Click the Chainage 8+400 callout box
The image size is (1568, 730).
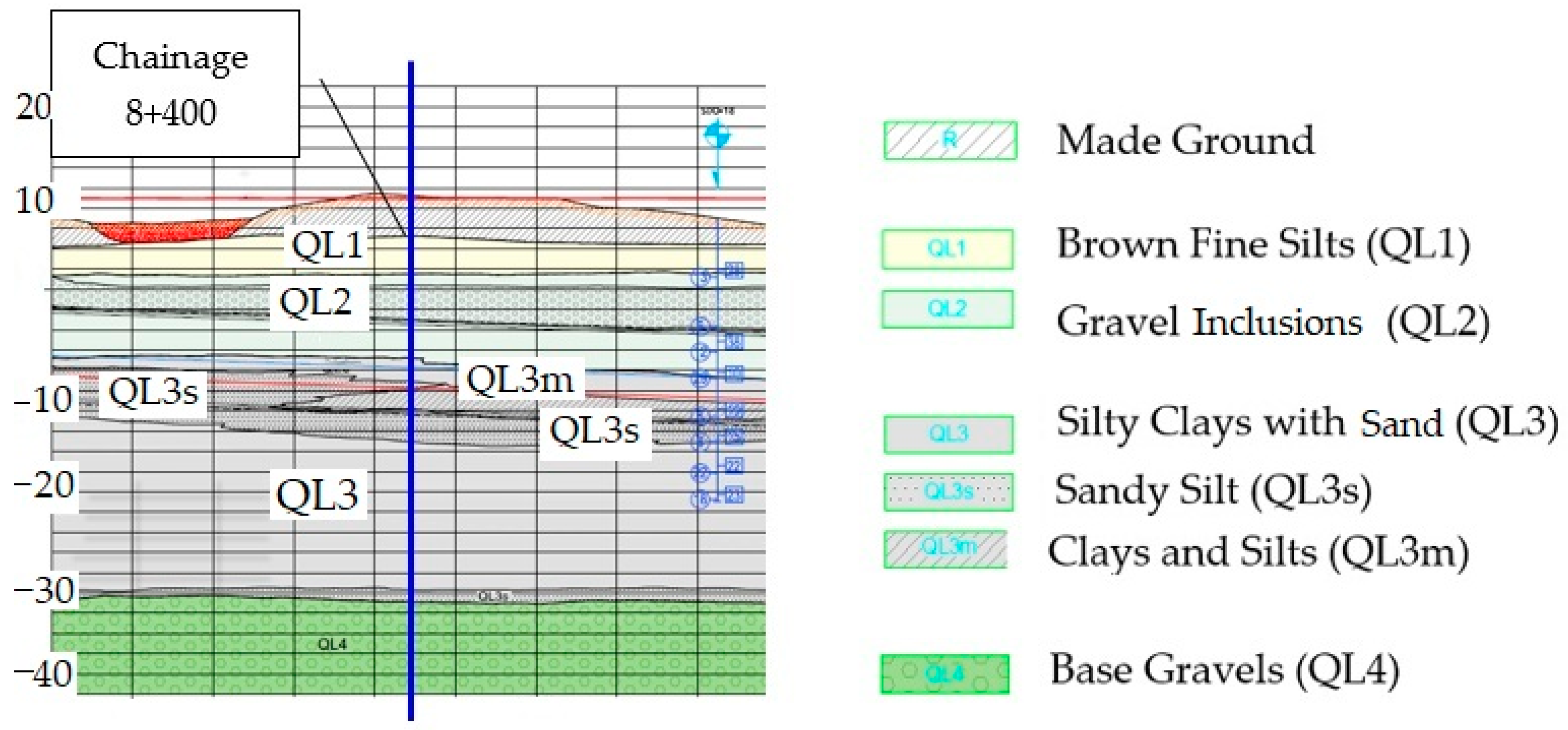pos(175,83)
